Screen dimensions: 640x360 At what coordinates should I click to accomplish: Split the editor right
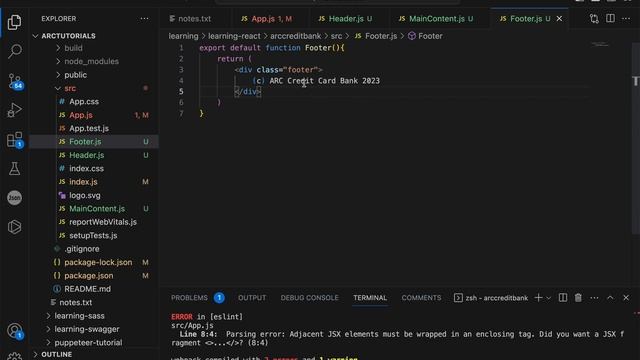pos(610,19)
